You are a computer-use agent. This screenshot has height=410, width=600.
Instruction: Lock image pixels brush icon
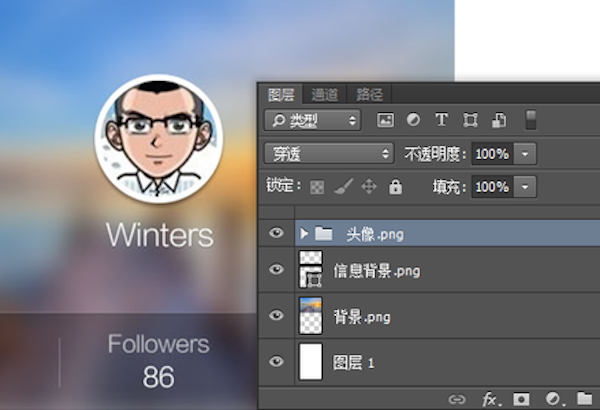(x=344, y=186)
